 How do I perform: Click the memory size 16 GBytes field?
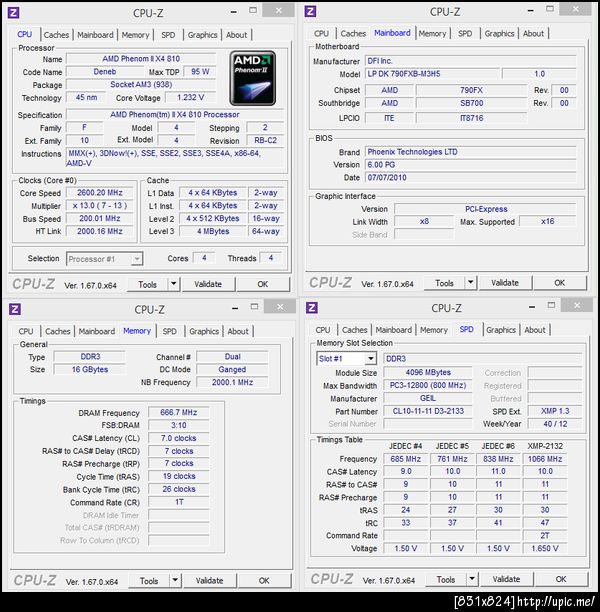pyautogui.click(x=90, y=369)
